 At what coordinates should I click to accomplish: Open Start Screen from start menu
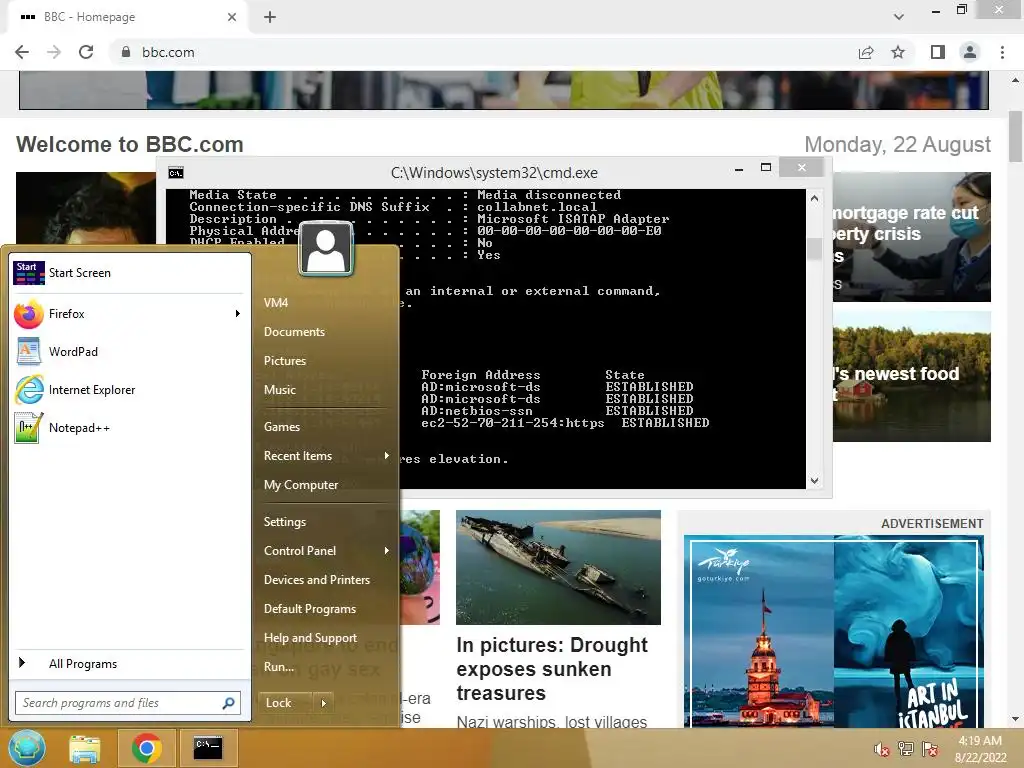(x=129, y=273)
